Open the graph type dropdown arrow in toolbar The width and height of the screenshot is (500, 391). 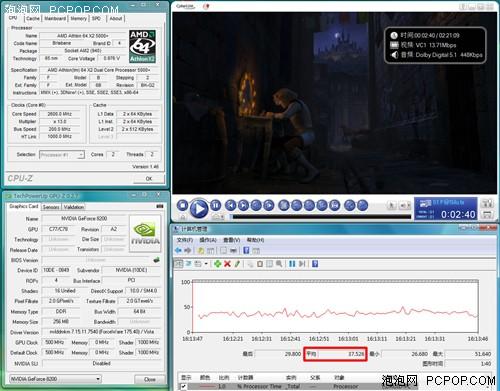(x=206, y=264)
